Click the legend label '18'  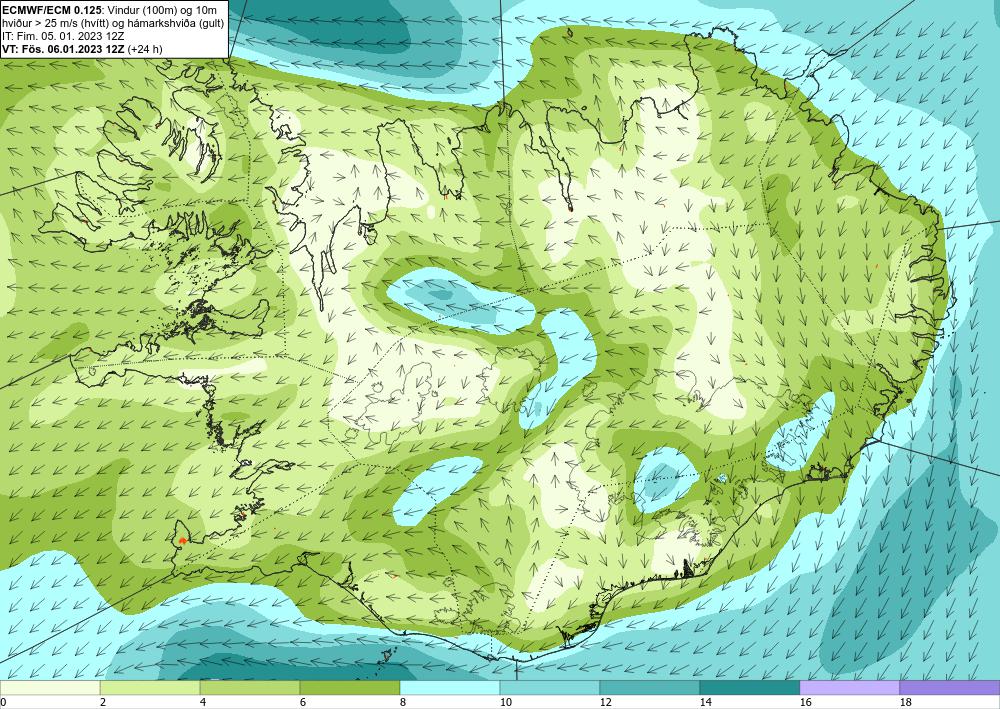905,703
